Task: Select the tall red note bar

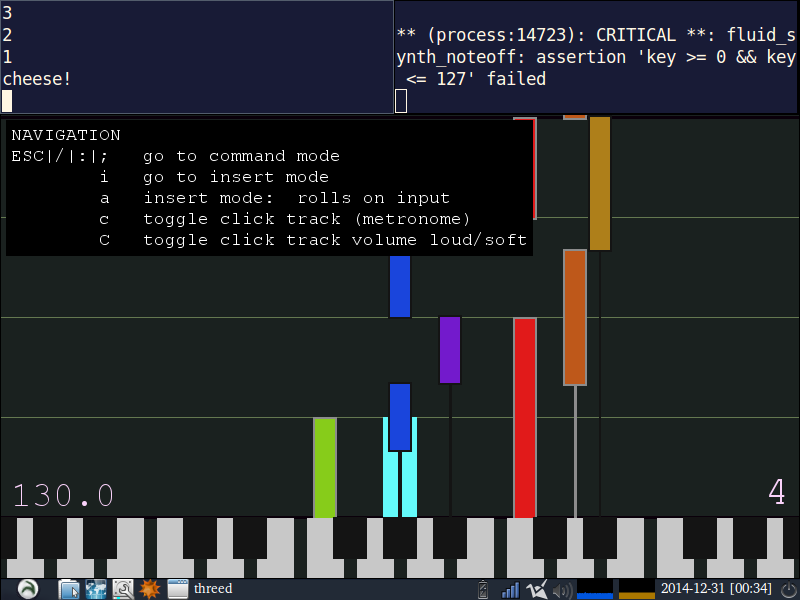Action: click(525, 417)
